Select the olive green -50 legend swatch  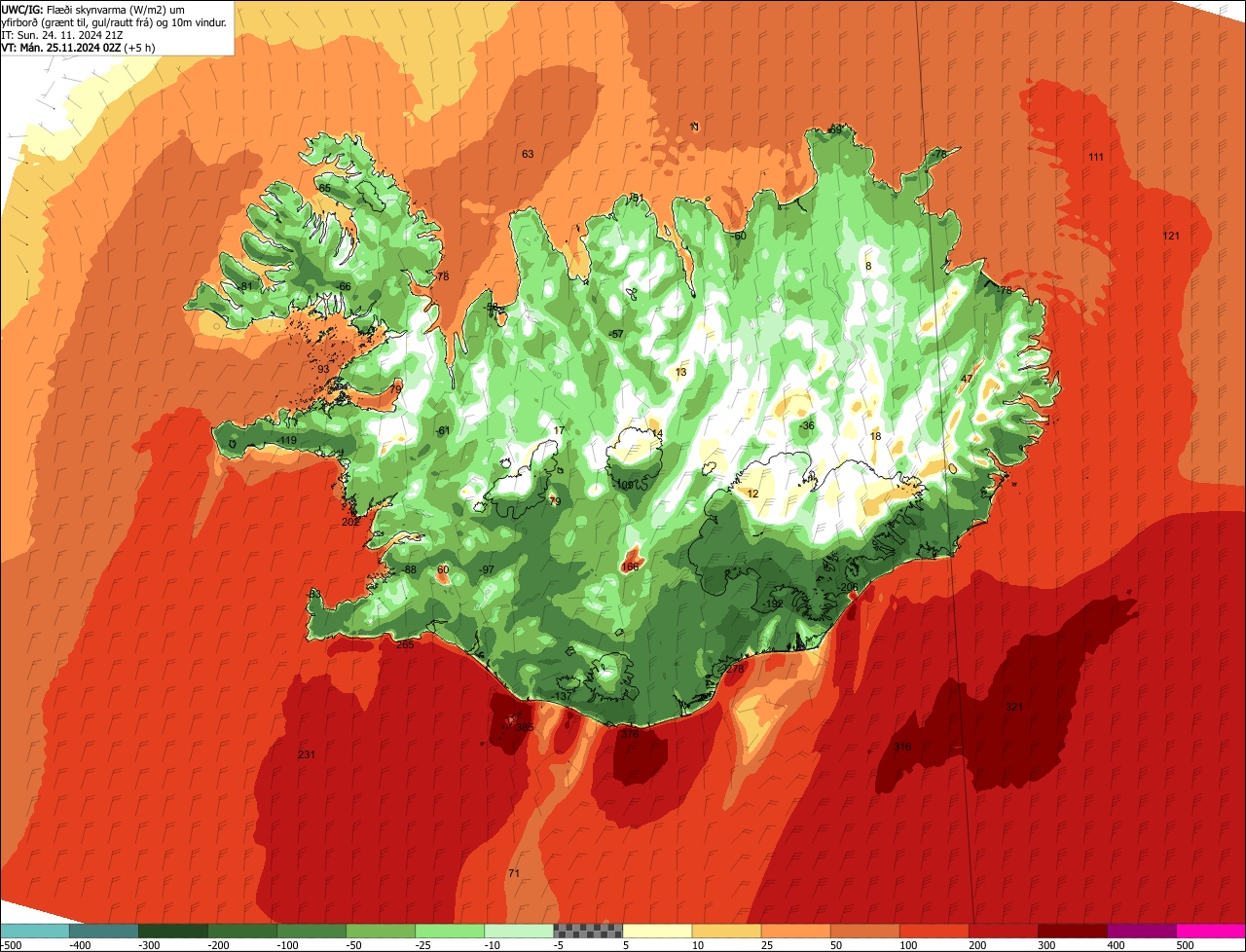[x=380, y=931]
